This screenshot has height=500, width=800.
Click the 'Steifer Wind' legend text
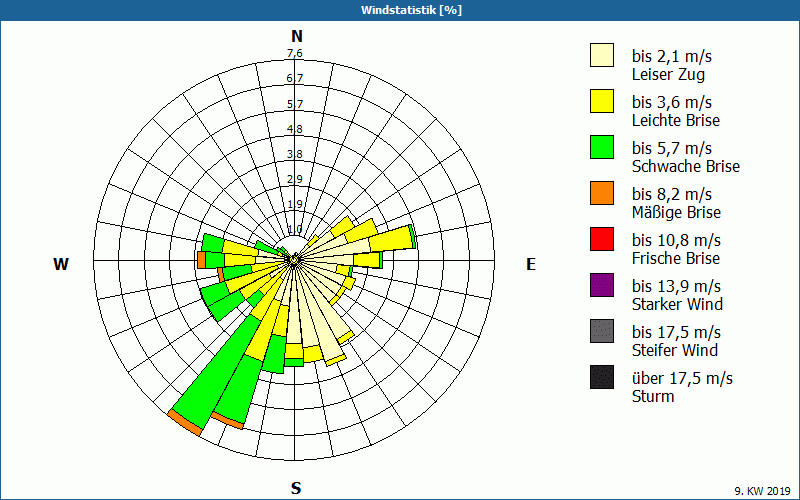675,350
